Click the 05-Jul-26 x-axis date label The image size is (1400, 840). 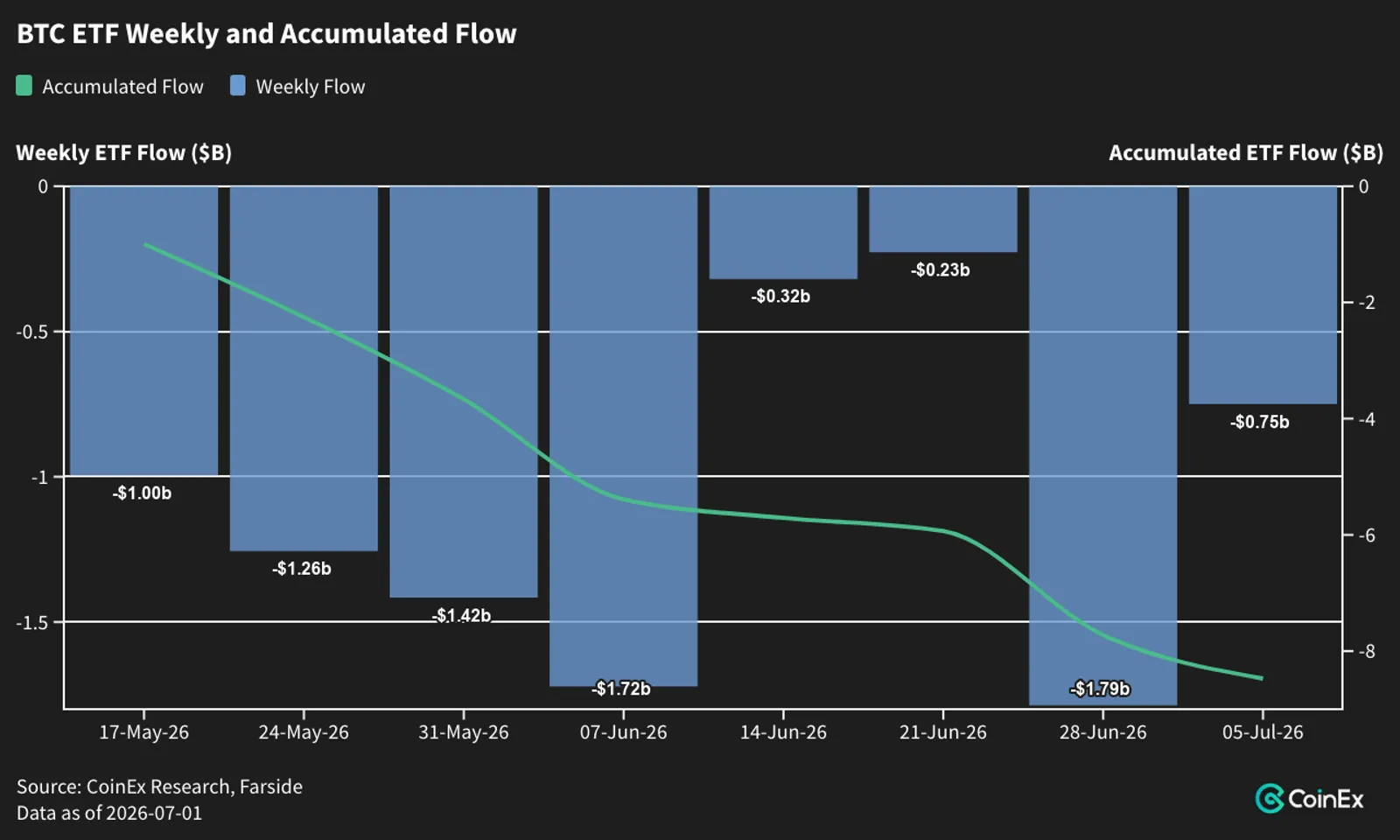click(x=1263, y=732)
